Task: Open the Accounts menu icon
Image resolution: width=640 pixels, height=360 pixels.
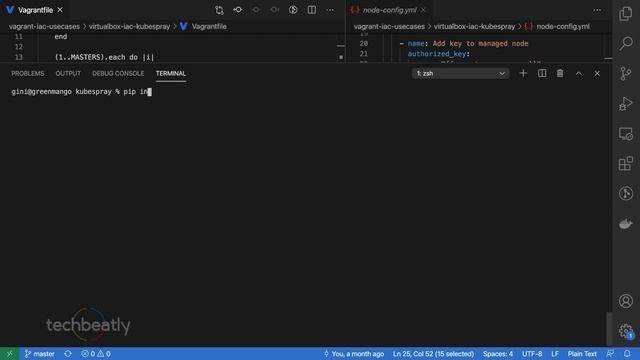Action: 626,301
